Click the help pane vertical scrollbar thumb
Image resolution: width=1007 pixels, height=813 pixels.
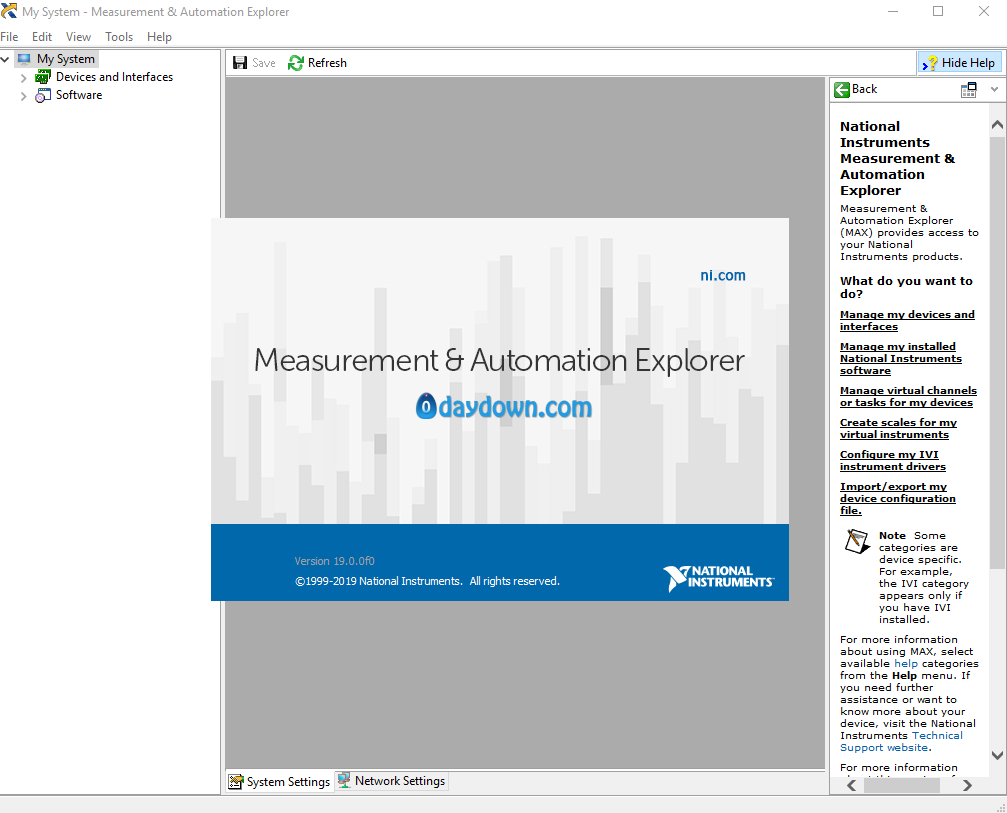[997, 352]
